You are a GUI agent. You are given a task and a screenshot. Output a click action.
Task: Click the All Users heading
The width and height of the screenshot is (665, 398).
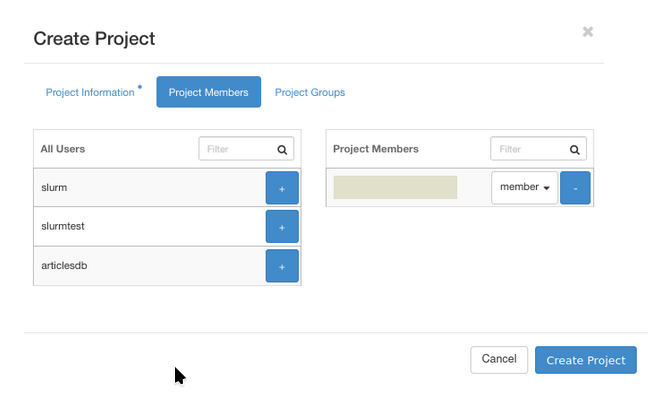point(63,149)
